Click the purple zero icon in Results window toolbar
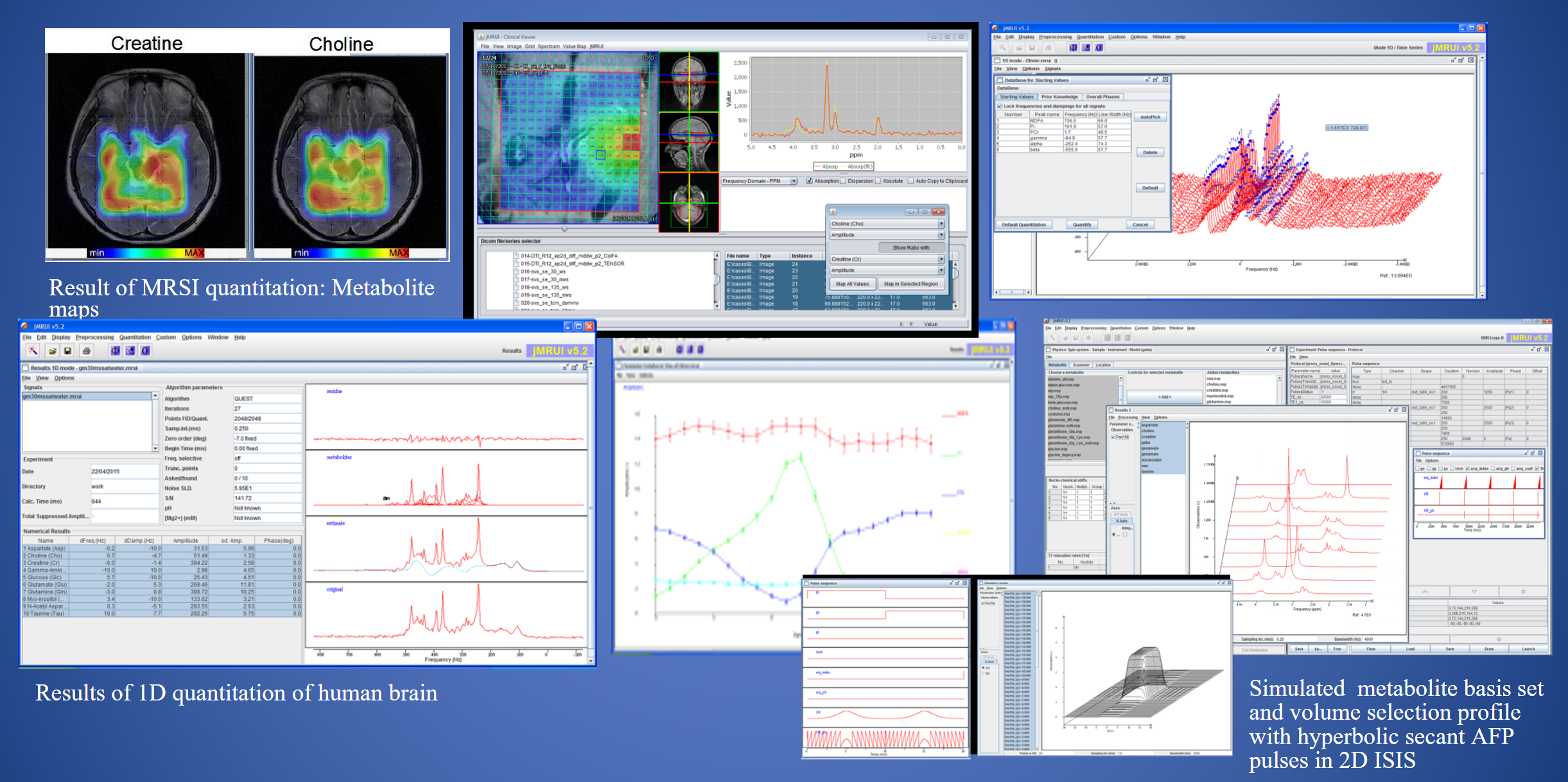 [146, 351]
